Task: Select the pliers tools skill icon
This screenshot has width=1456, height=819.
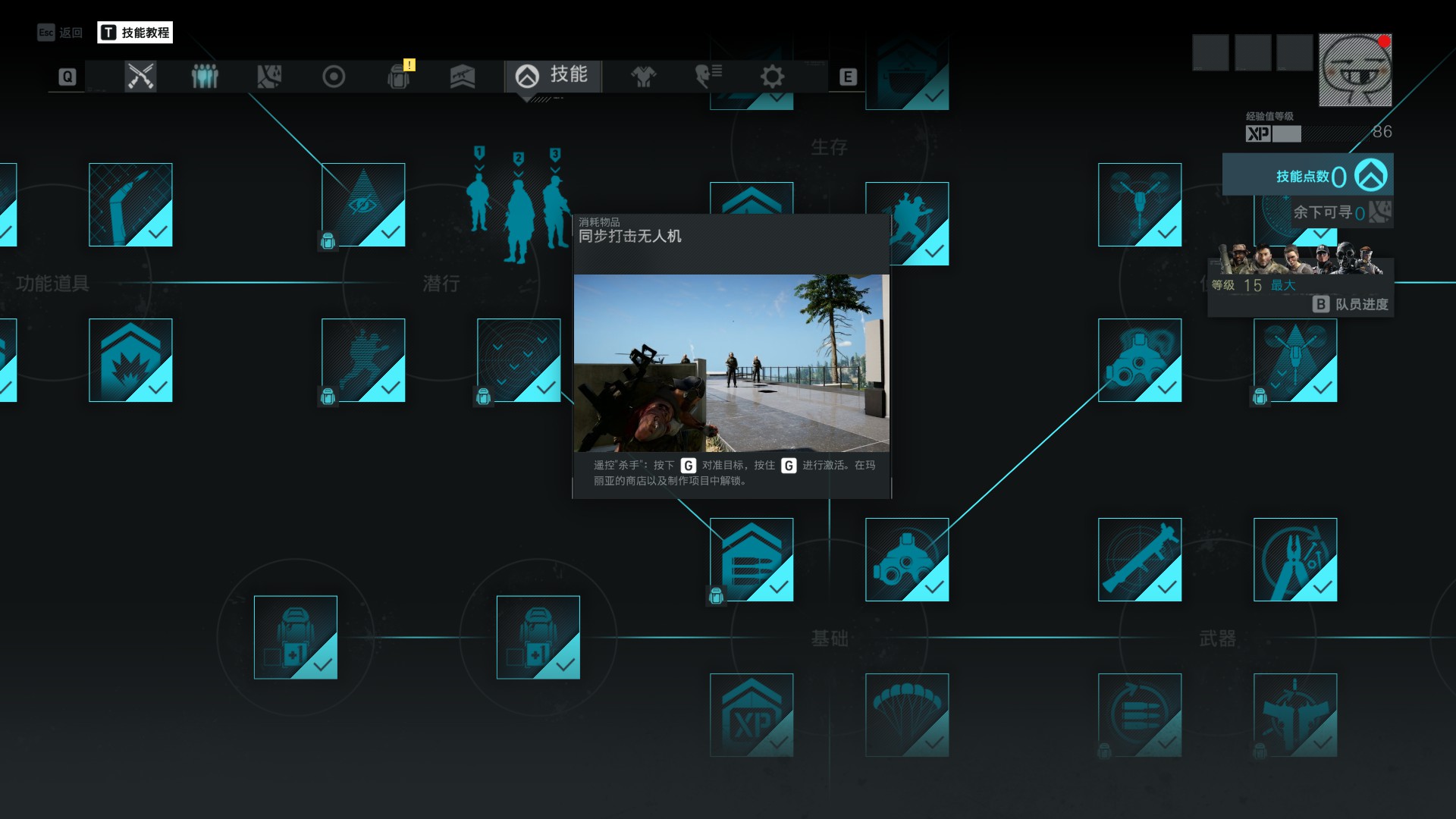Action: pyautogui.click(x=1294, y=560)
